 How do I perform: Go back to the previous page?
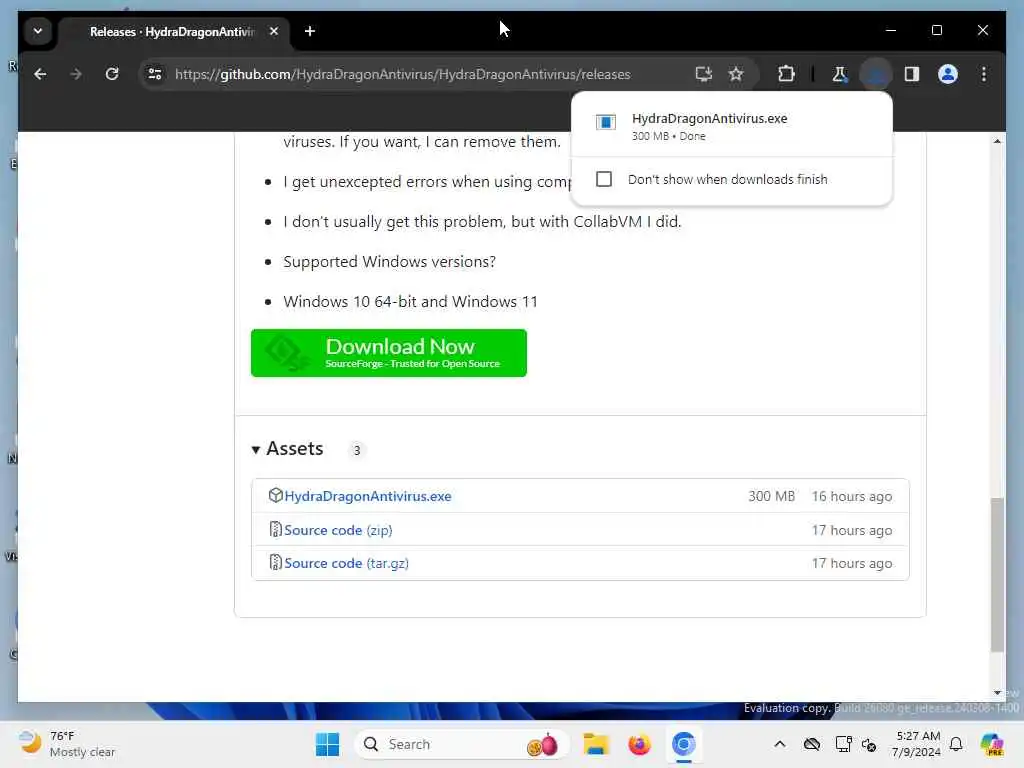point(40,74)
